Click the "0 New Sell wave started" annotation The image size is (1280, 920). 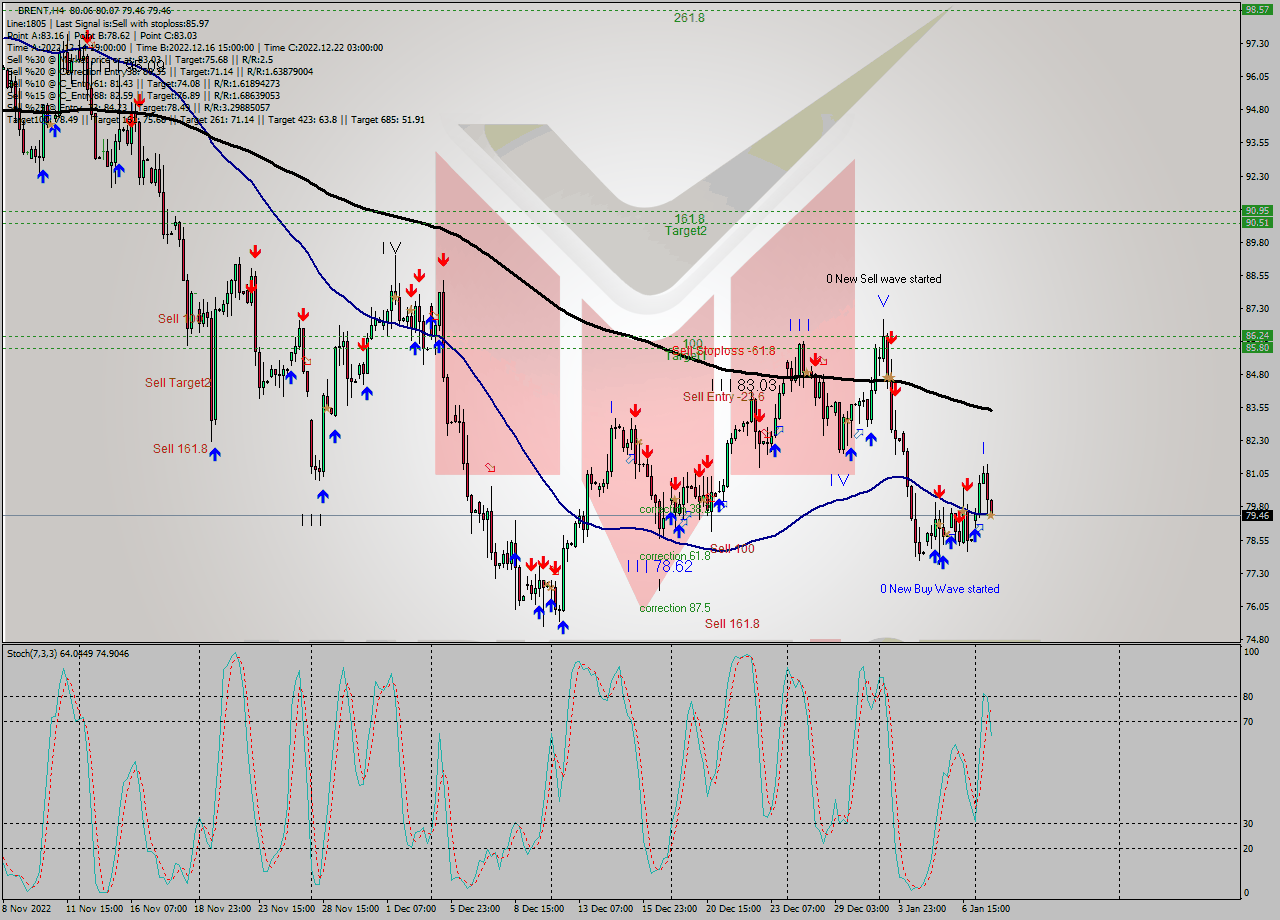883,279
